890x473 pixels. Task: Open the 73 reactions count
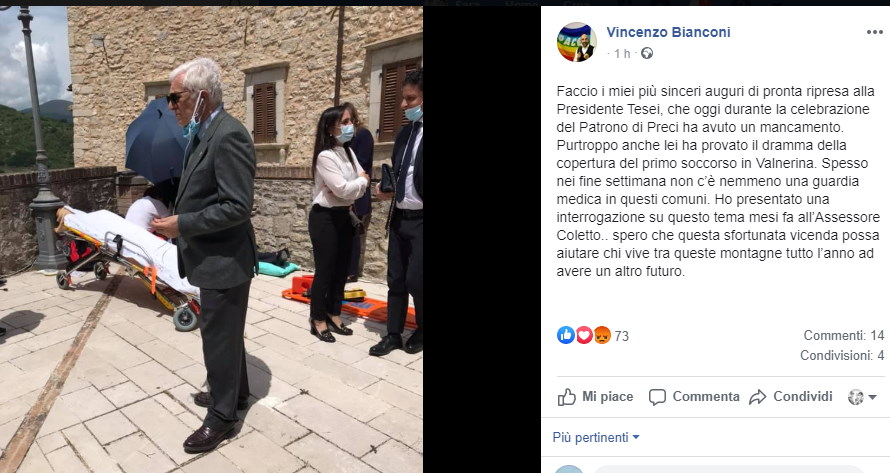(x=622, y=336)
